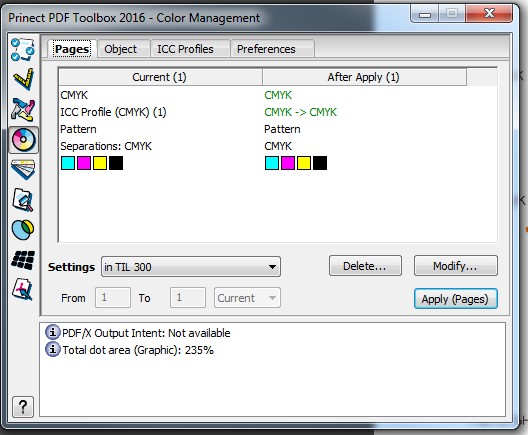The height and width of the screenshot is (435, 528).
Task: Expand the Settings dropdown 'in TIL 300'
Action: [191, 267]
